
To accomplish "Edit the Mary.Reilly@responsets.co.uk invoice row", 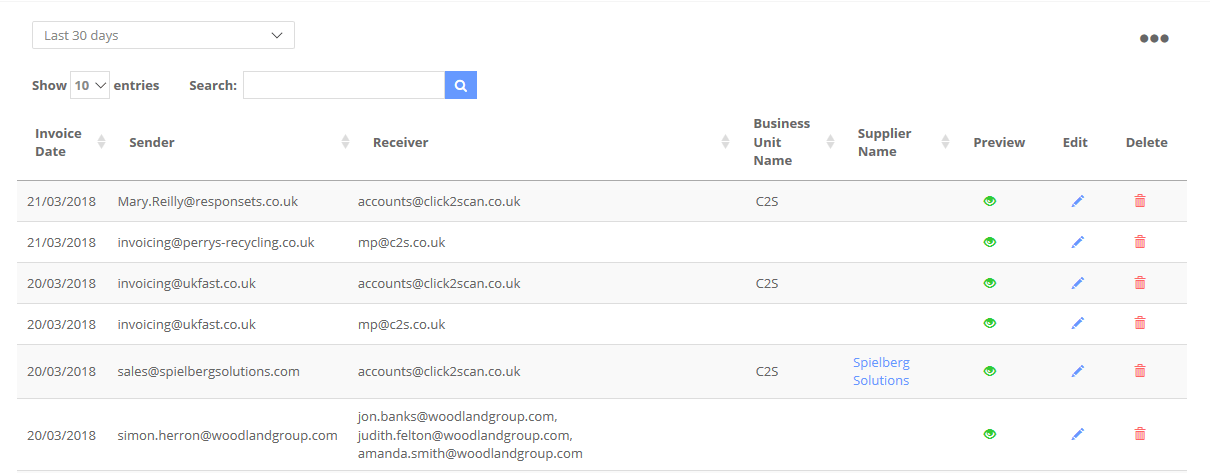I will (x=1077, y=201).
